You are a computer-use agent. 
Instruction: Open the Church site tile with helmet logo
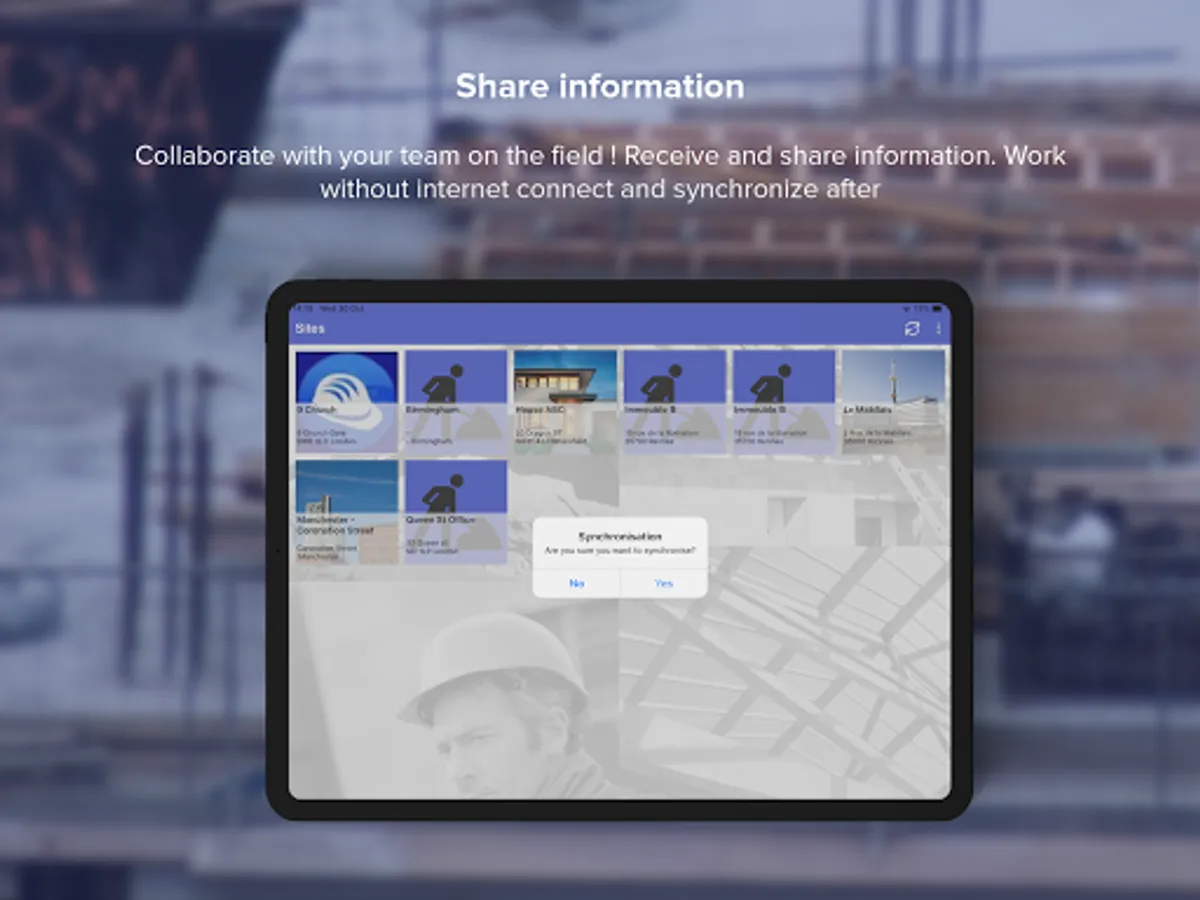pos(347,402)
